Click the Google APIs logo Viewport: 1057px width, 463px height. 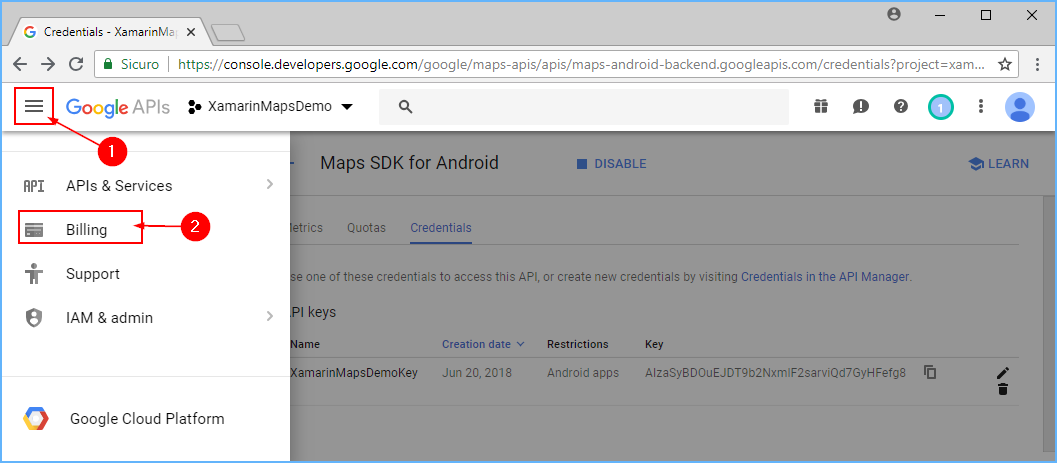coord(117,106)
